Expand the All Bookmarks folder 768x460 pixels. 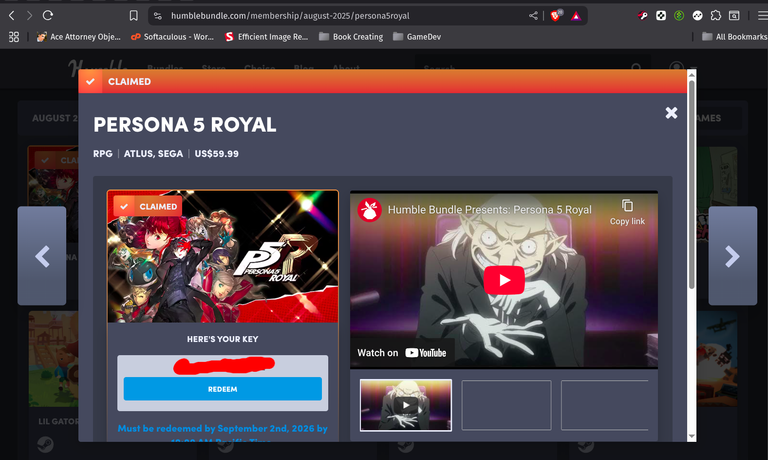(735, 37)
